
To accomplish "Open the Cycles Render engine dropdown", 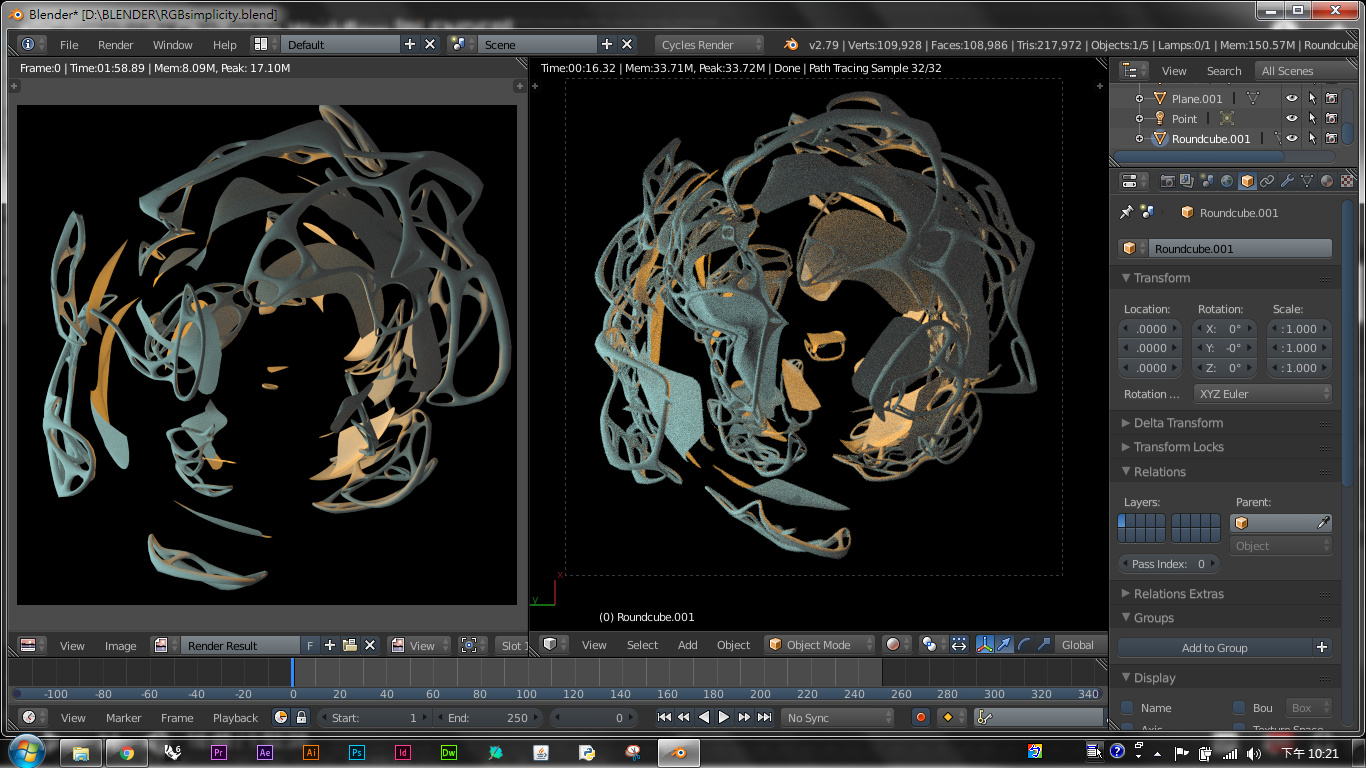I will 709,44.
